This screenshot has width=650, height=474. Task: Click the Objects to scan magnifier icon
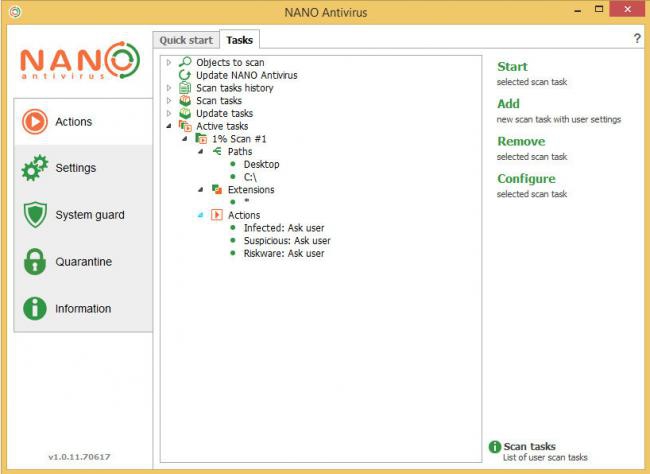[x=184, y=62]
